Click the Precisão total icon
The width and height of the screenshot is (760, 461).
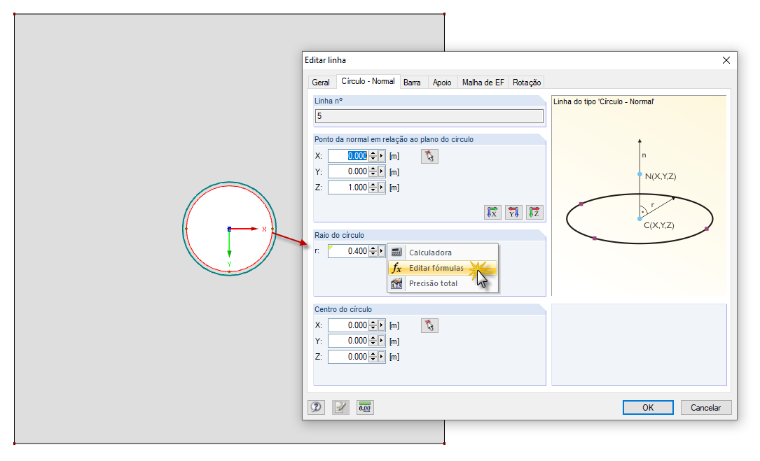[x=396, y=284]
